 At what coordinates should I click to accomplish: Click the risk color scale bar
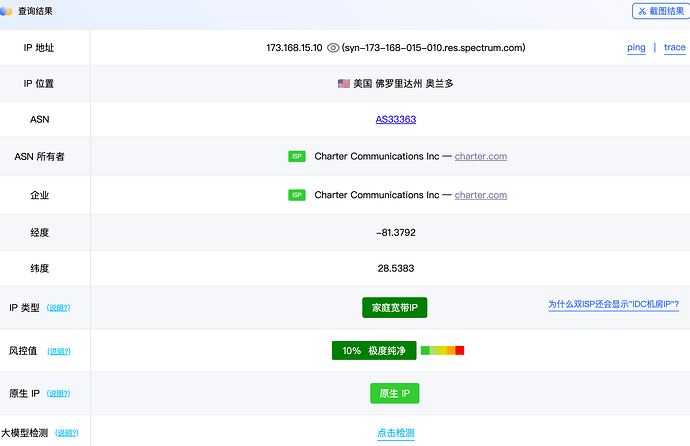pos(442,351)
